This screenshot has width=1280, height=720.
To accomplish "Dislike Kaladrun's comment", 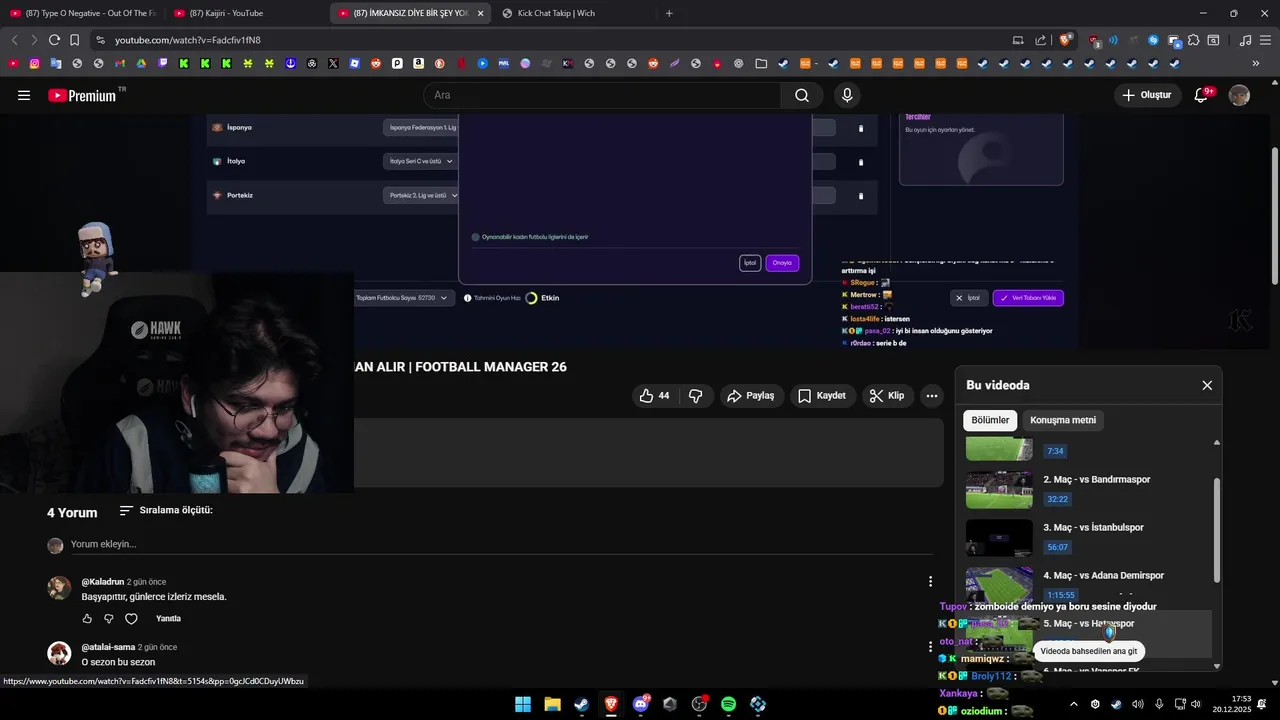I will [109, 619].
